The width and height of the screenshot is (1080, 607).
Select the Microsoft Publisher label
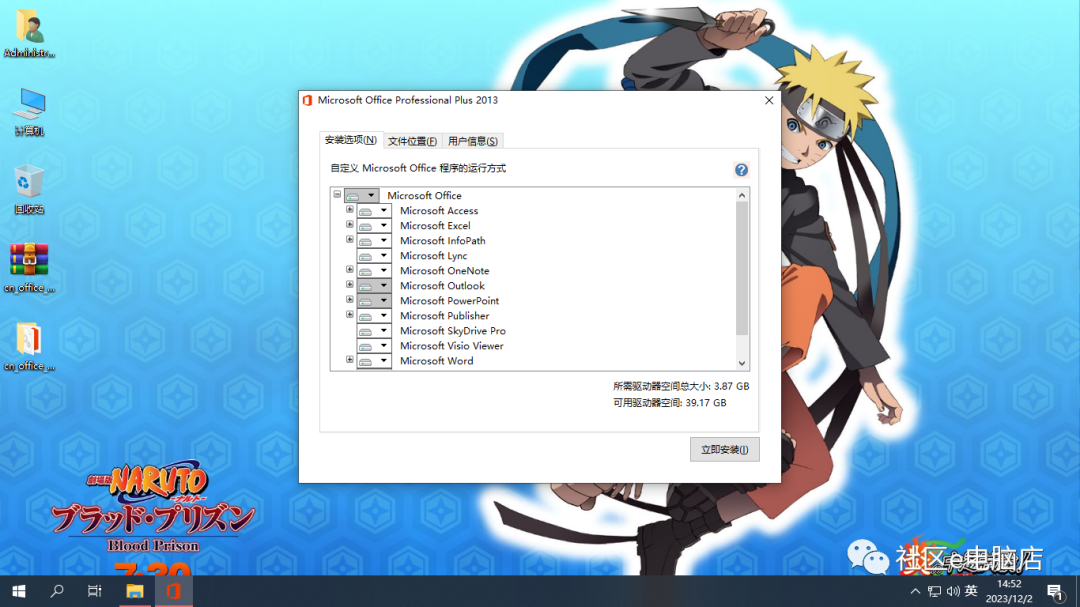pyautogui.click(x=445, y=316)
